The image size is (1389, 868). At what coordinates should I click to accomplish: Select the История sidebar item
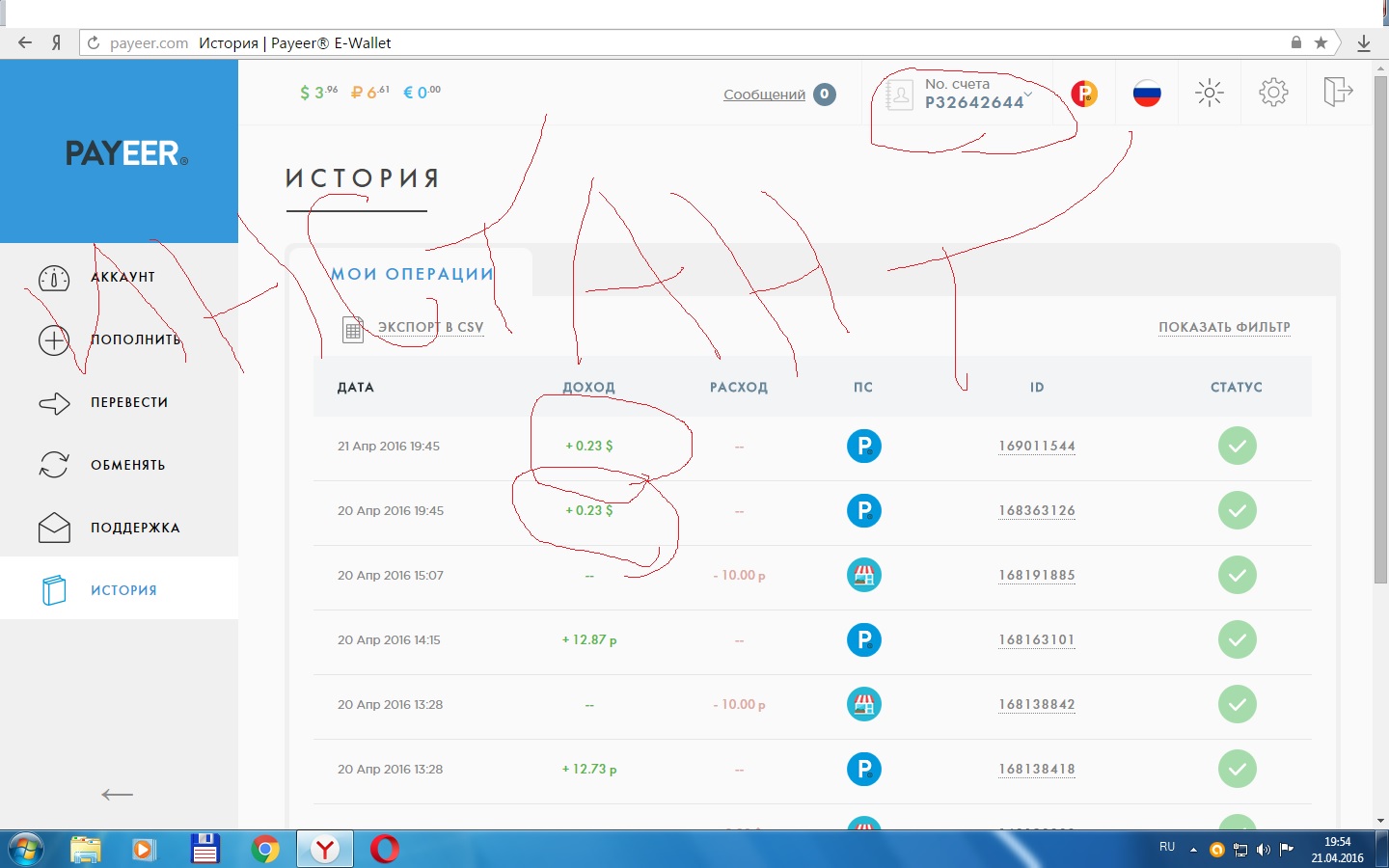[x=119, y=588]
